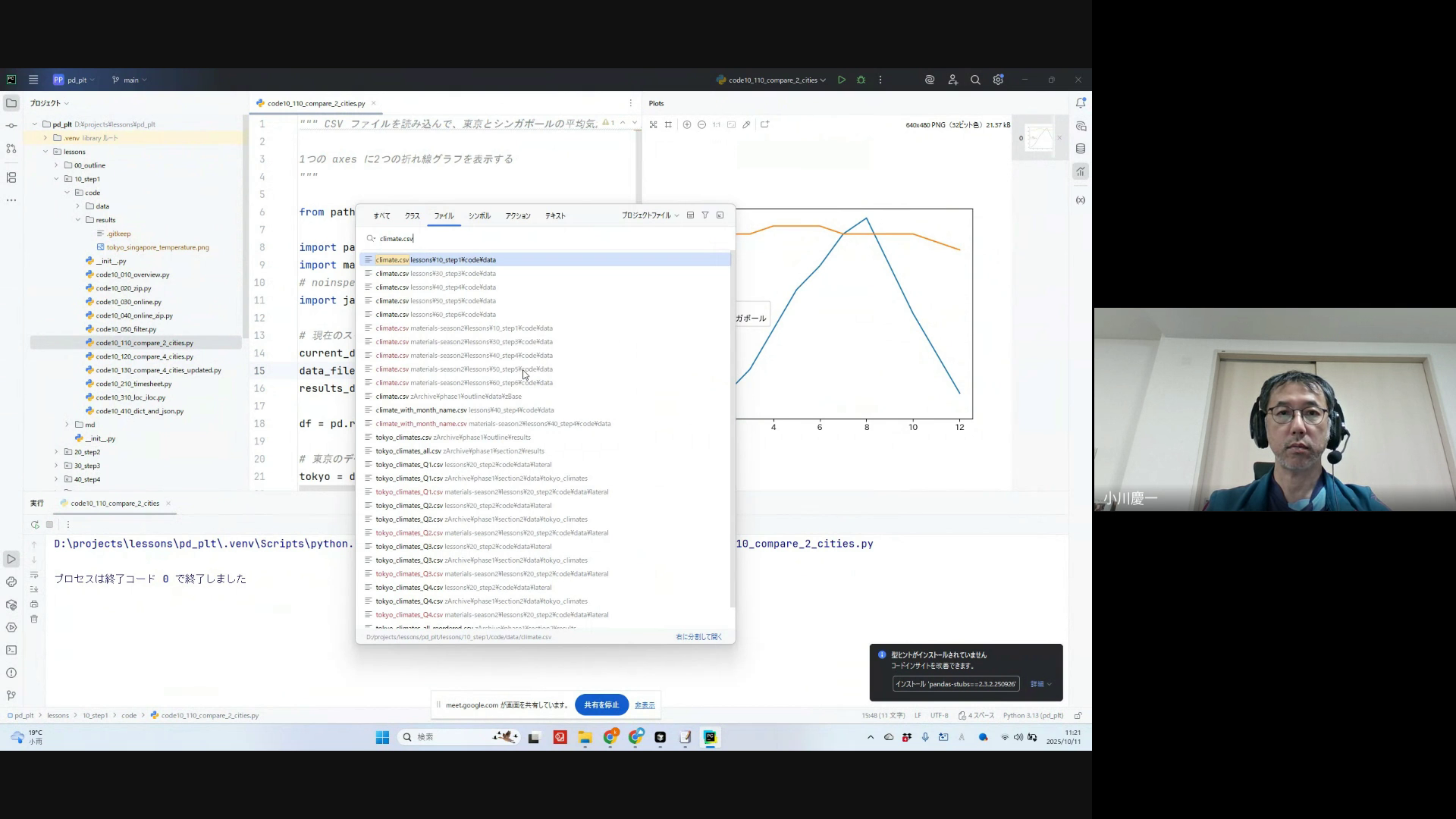Click the Debug bug icon in toolbar
Screen dimensions: 1456x819
[x=861, y=80]
